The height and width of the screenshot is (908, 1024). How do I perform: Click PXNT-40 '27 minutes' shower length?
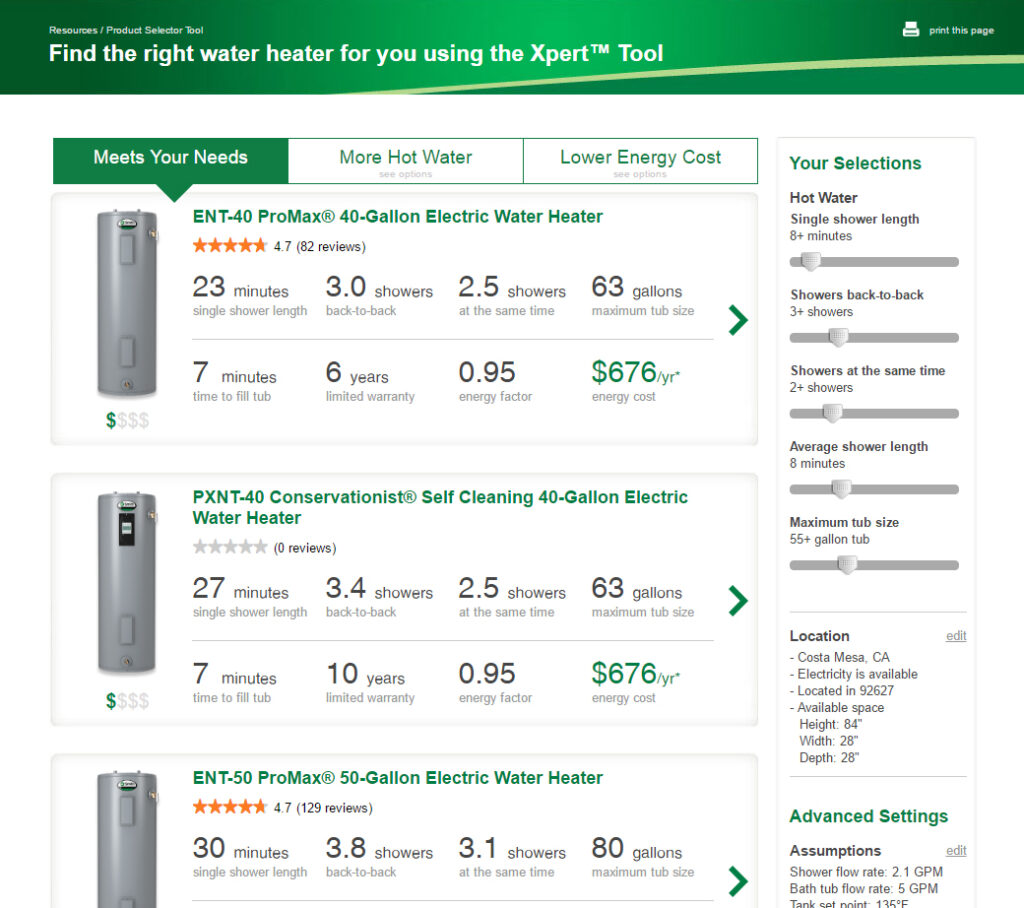pos(240,589)
